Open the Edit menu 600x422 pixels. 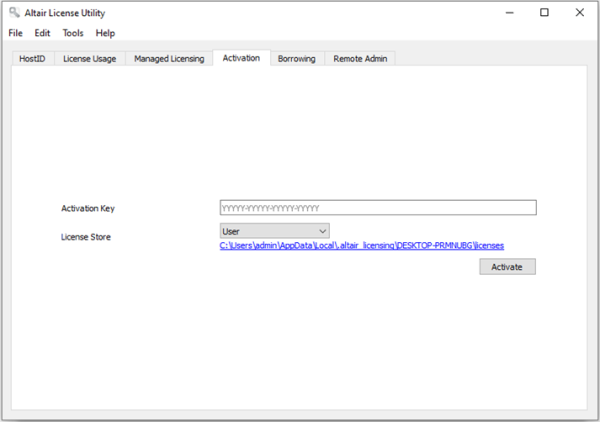click(x=42, y=33)
